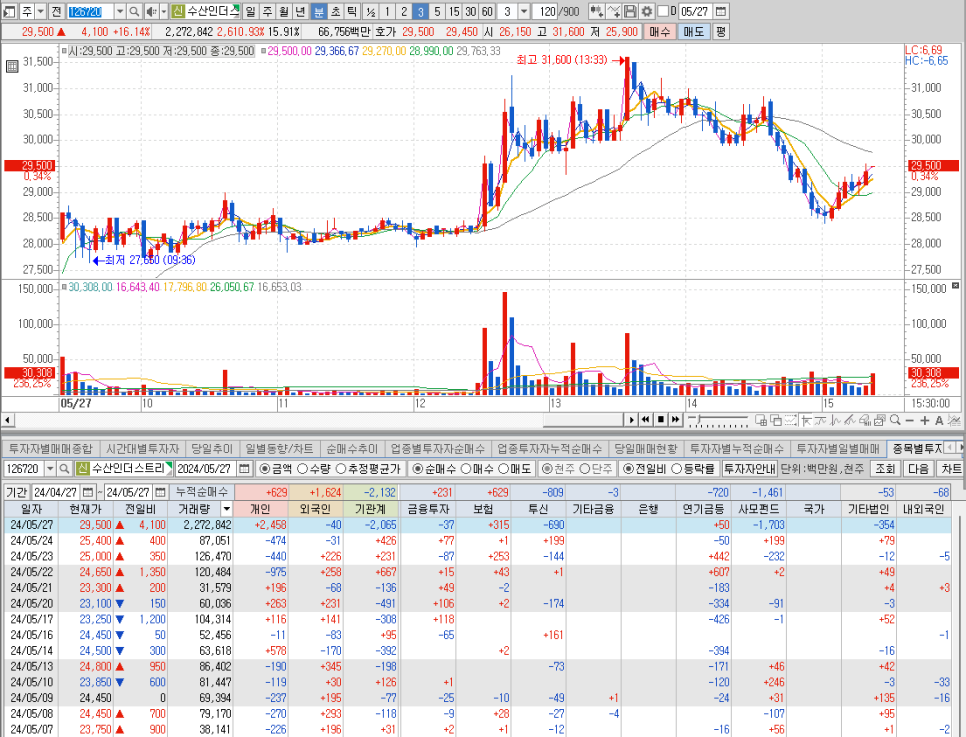Click the chart grid table icon at left
This screenshot has height=737, width=966.
(x=12, y=66)
